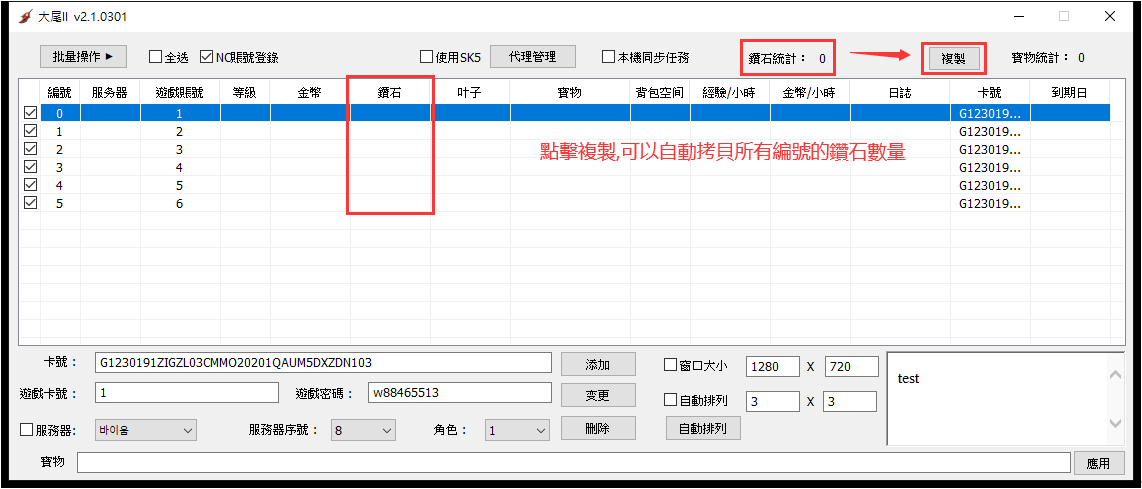
Task: Click the 代理管理 proxy management button
Action: click(532, 57)
